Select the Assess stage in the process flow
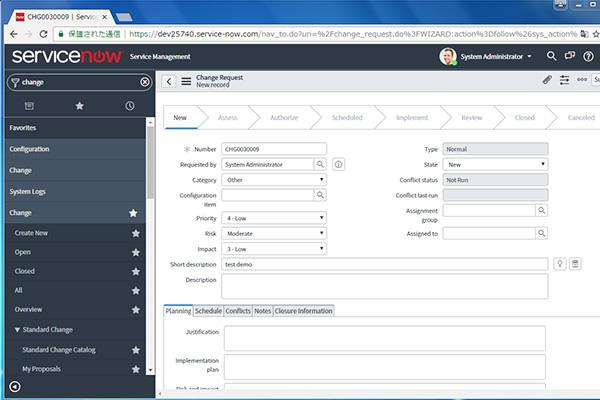Image resolution: width=600 pixels, height=400 pixels. (x=228, y=118)
